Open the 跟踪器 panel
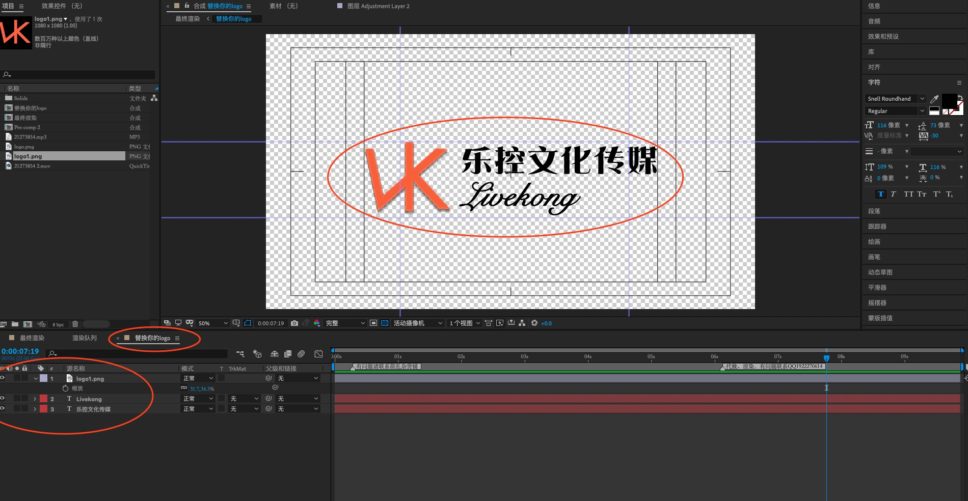 tap(877, 226)
